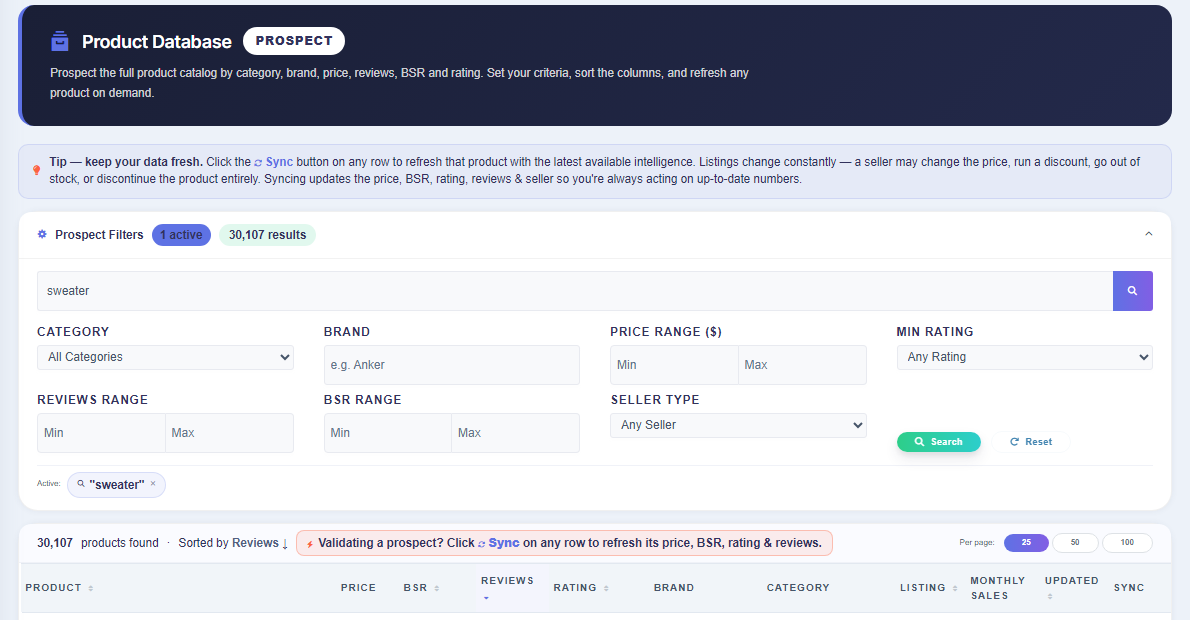Click the lightning bolt icon in validation banner

(x=310, y=544)
